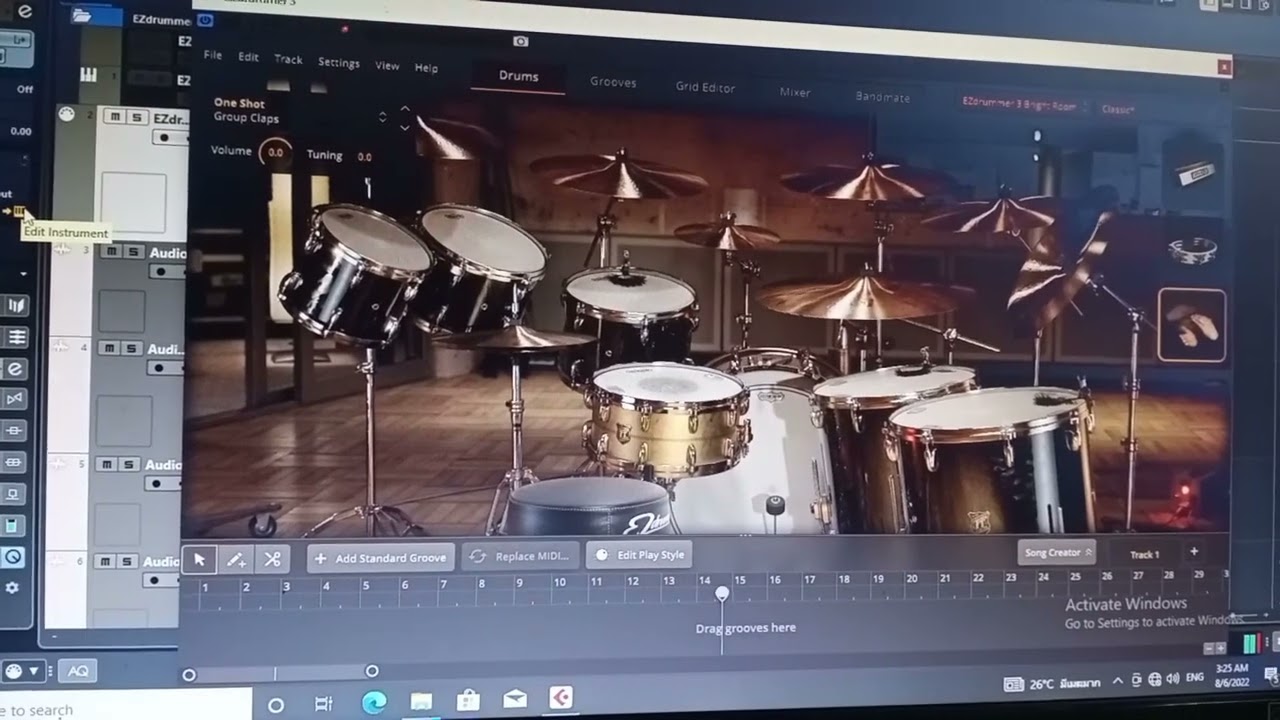Image resolution: width=1280 pixels, height=720 pixels.
Task: Toggle the AQ button in Cubase
Action: point(77,672)
